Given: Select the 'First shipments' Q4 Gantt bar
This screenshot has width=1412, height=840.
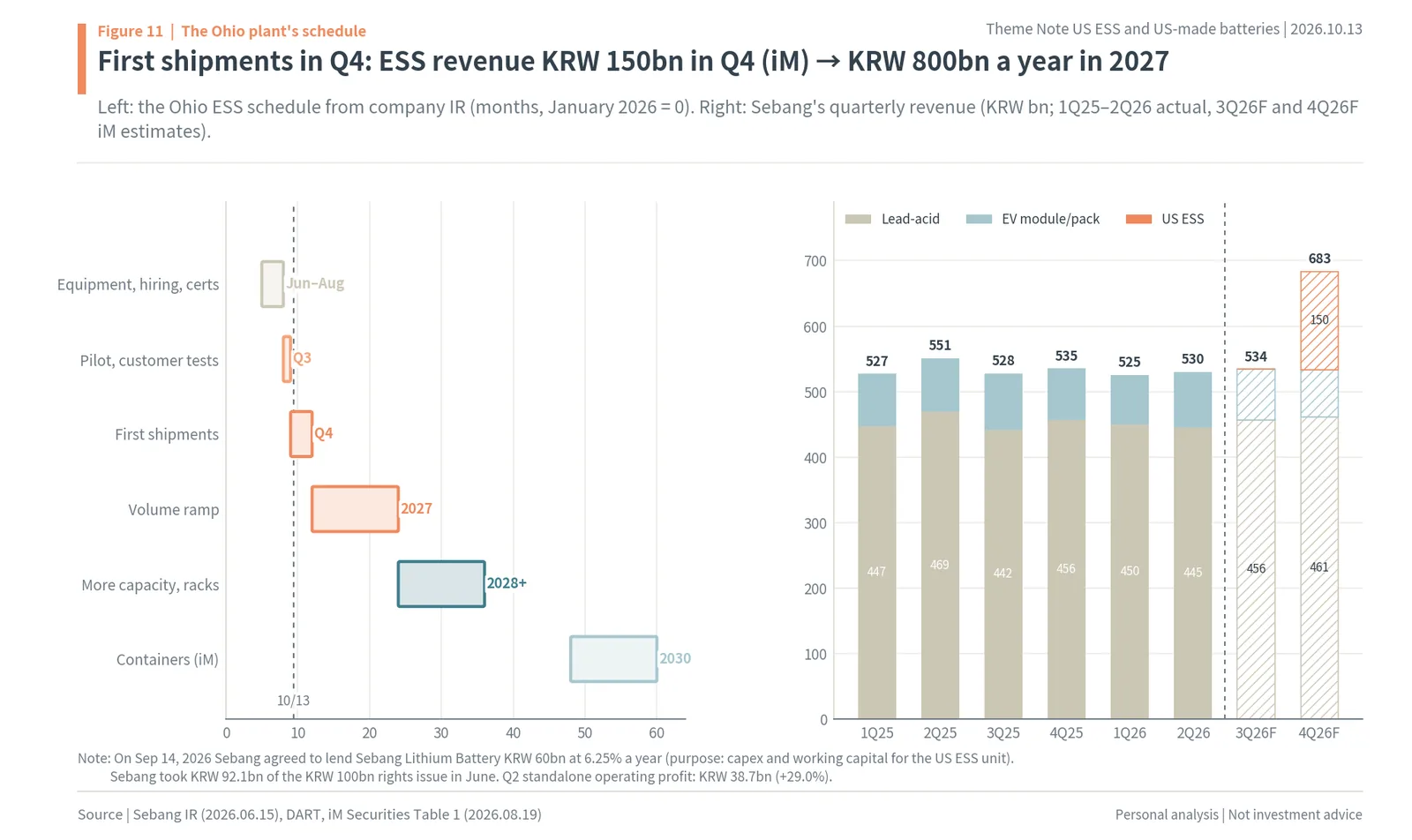Looking at the screenshot, I should 301,434.
